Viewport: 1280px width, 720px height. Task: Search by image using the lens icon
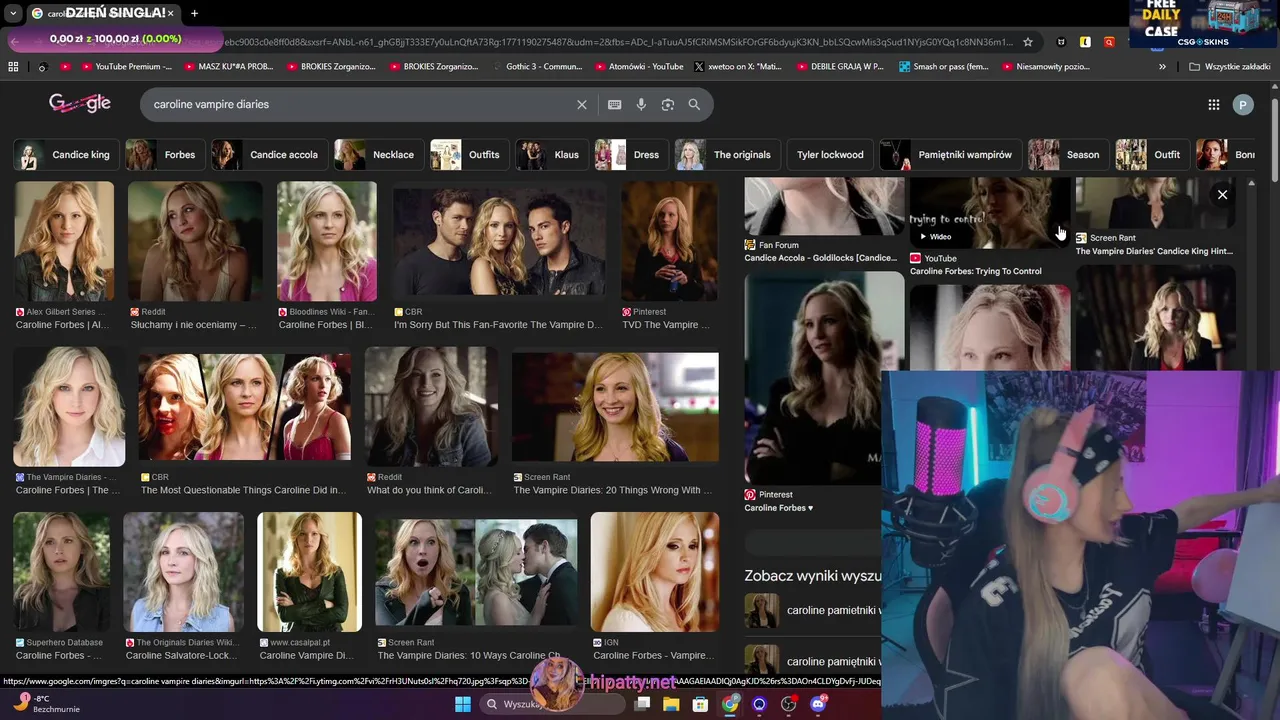click(x=668, y=104)
